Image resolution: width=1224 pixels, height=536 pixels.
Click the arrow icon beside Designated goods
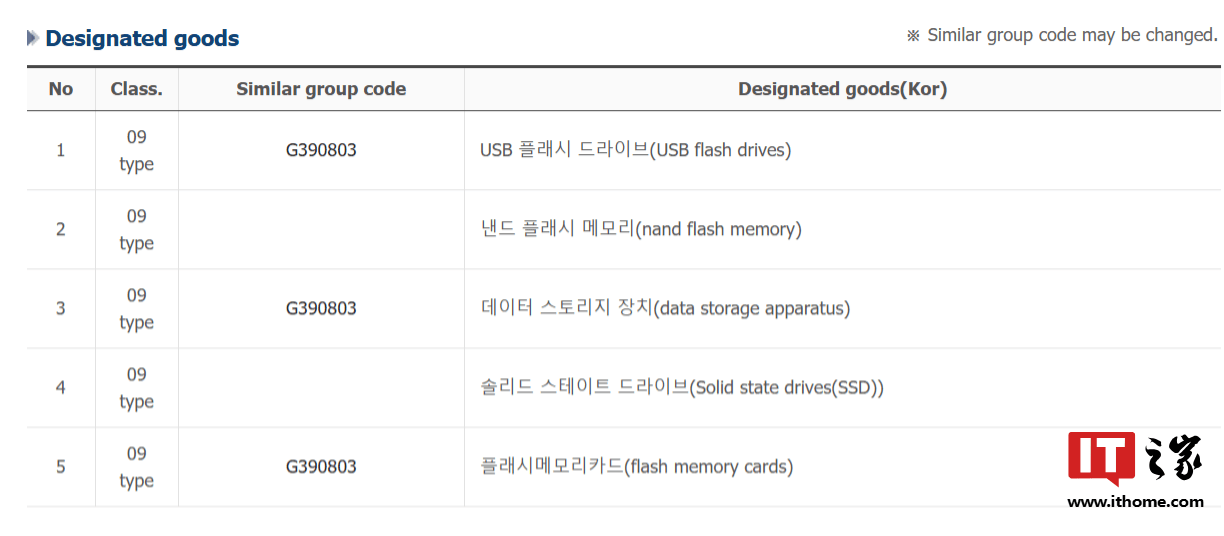click(x=33, y=38)
